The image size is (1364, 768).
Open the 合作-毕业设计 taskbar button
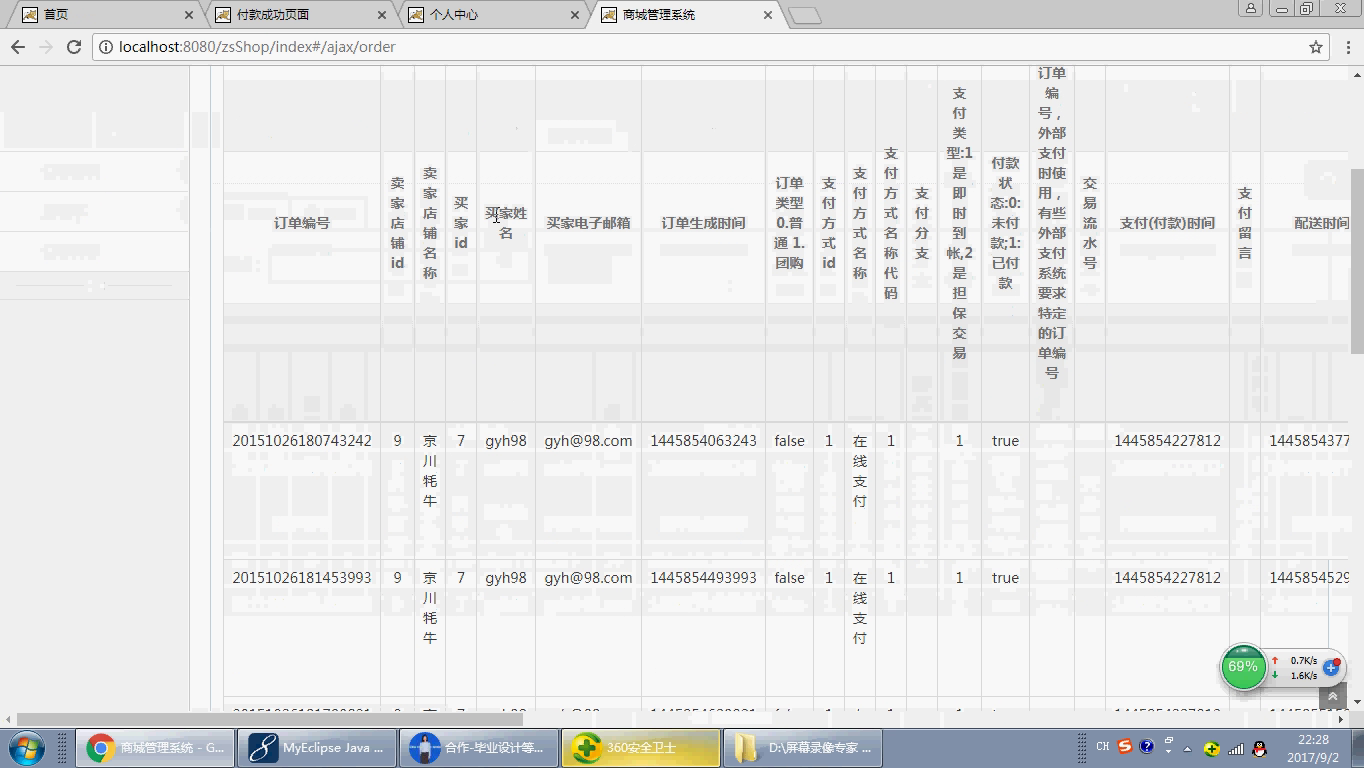479,748
